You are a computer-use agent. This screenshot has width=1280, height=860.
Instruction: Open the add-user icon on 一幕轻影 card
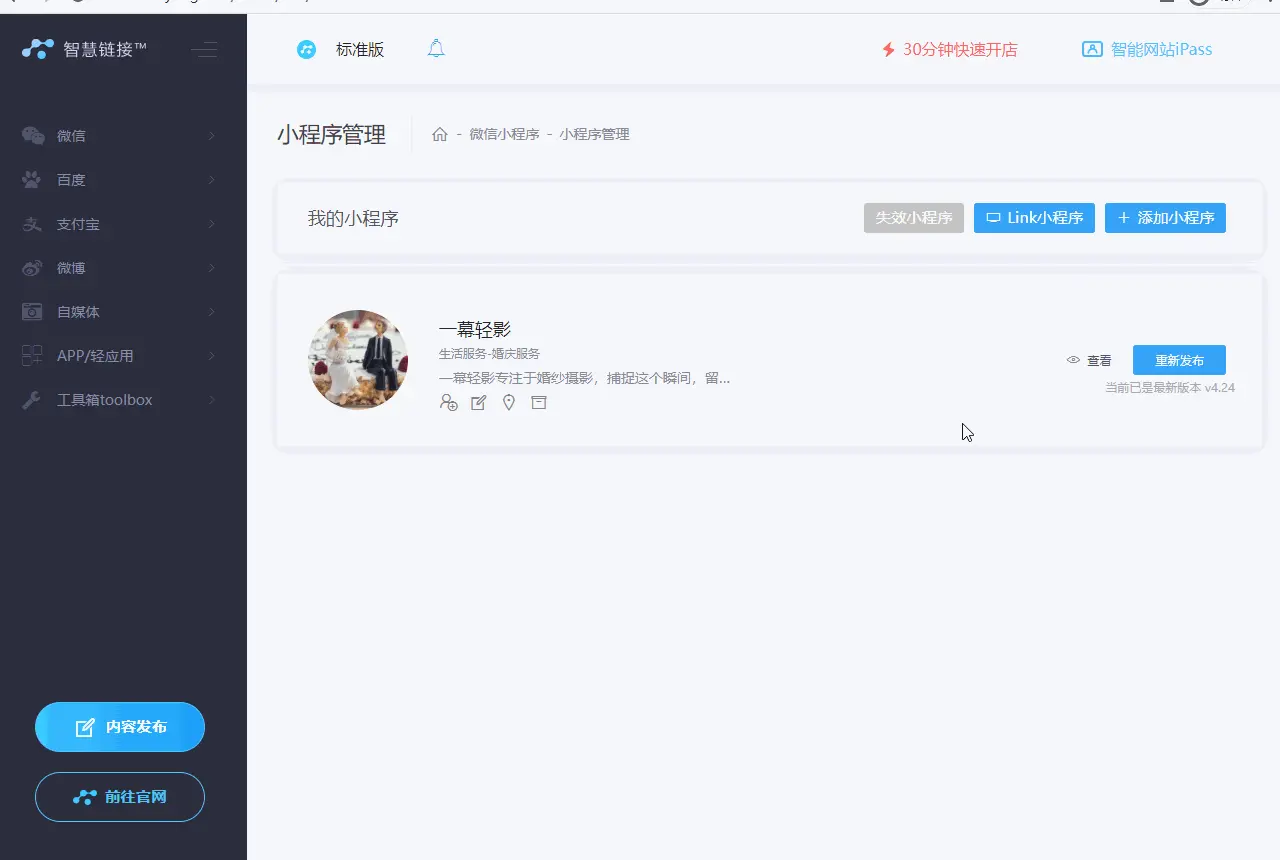point(449,402)
